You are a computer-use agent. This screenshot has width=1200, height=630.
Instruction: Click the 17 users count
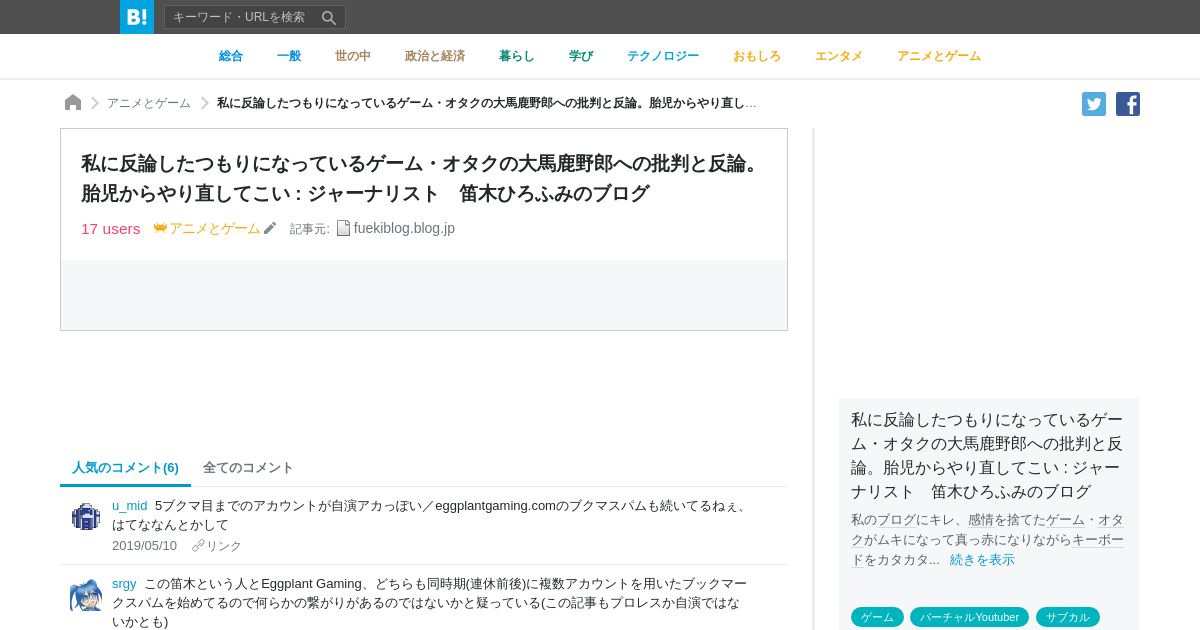[x=111, y=228]
